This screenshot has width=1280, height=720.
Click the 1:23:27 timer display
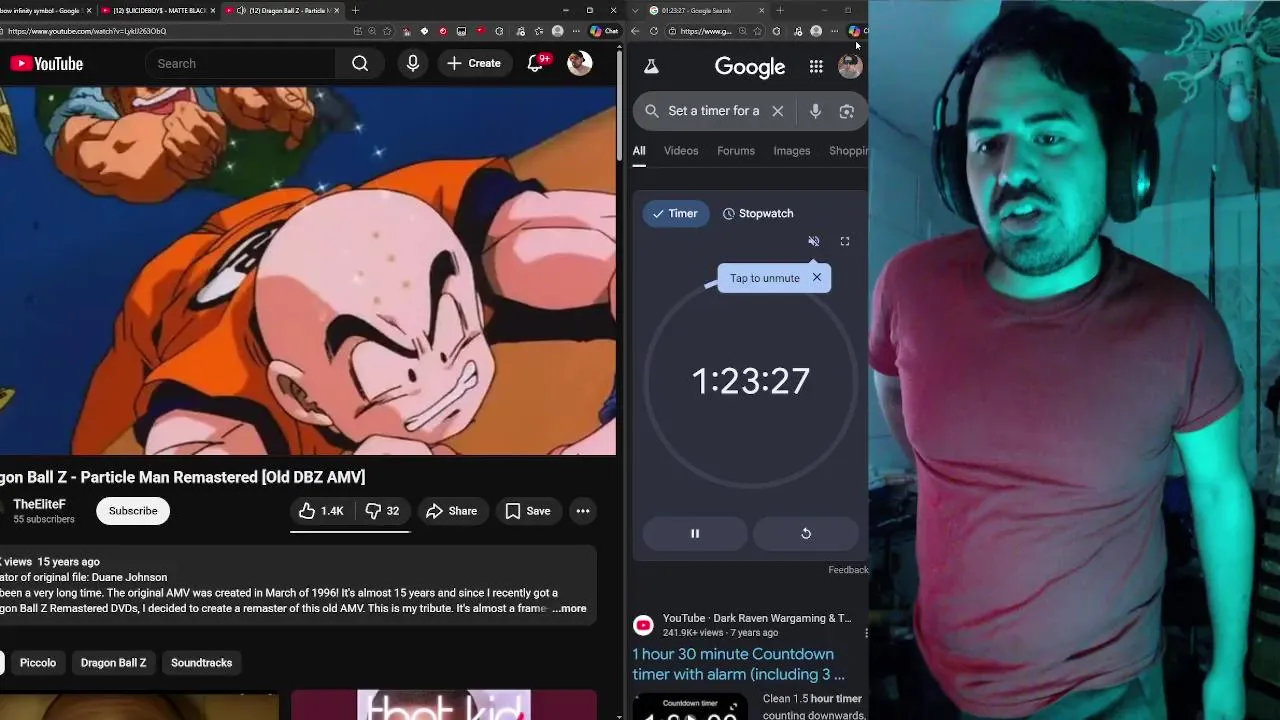click(750, 381)
